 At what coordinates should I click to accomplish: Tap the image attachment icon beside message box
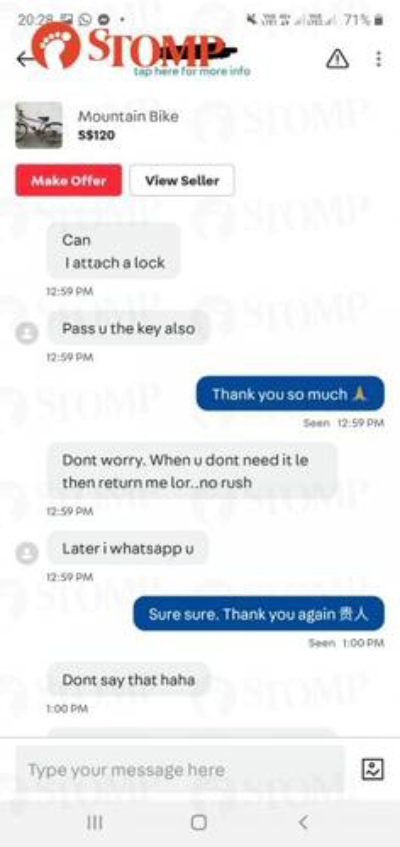[372, 769]
